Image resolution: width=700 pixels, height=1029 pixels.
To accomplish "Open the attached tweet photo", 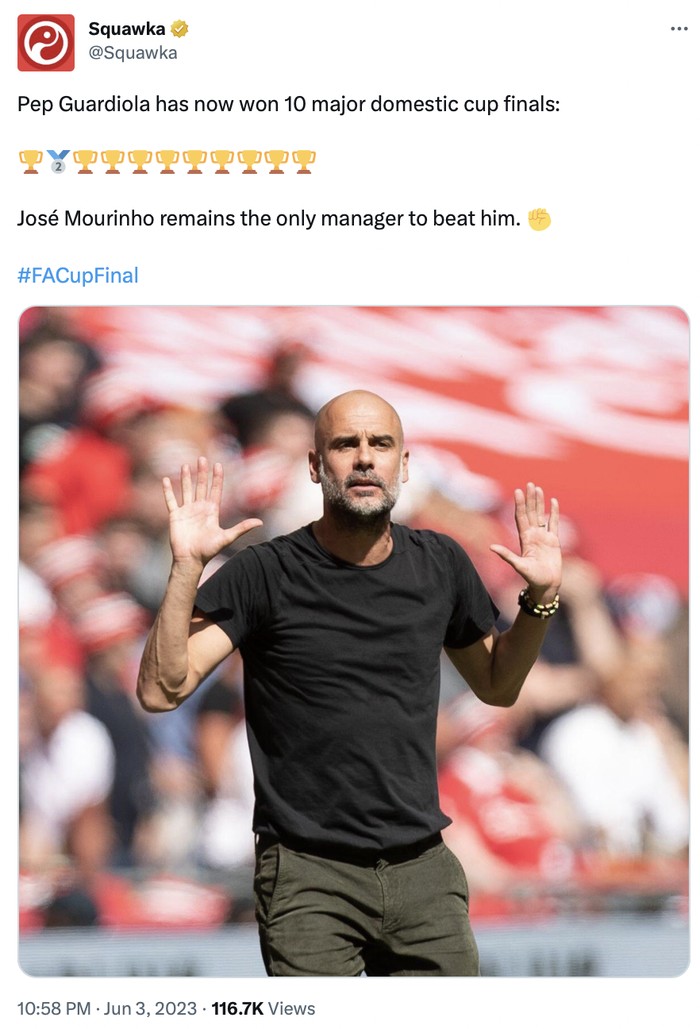I will (353, 640).
